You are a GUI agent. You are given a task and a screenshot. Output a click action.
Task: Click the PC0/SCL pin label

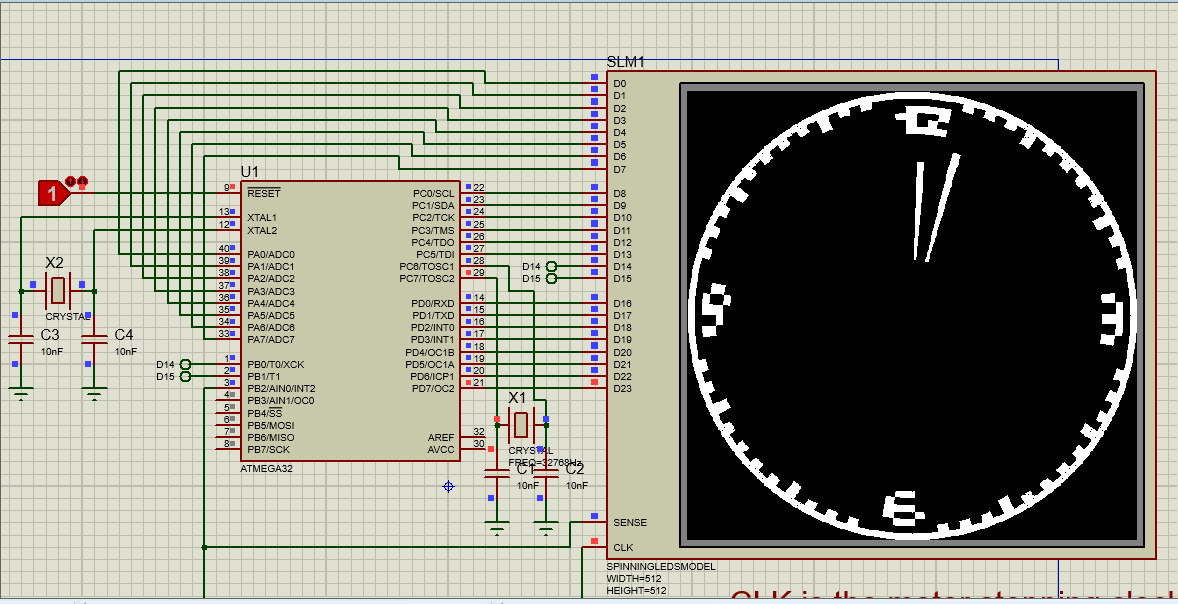pos(433,193)
